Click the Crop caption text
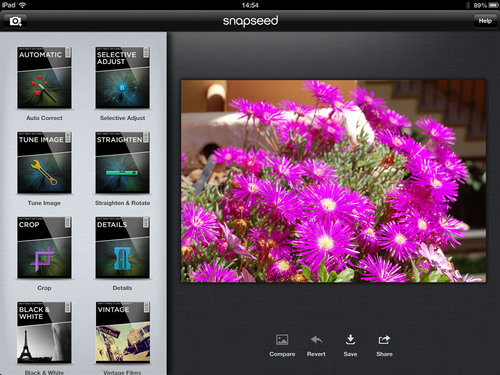 44,288
